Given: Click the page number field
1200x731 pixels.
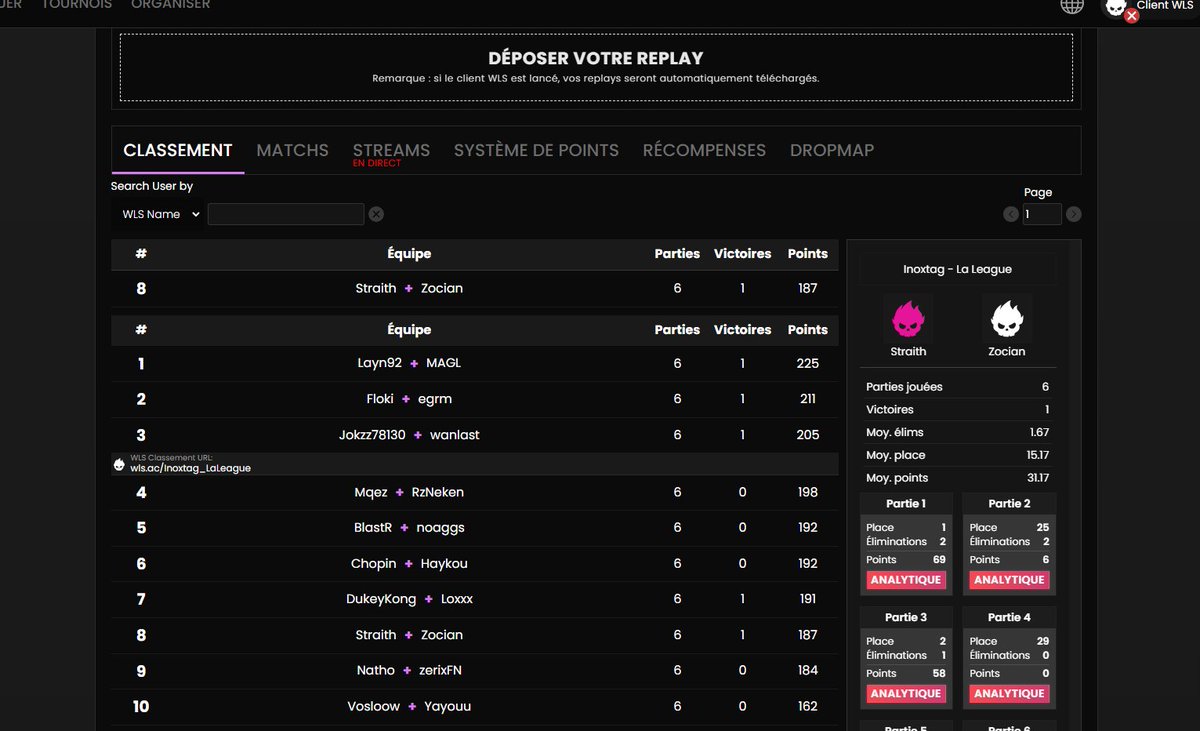Looking at the screenshot, I should 1042,214.
